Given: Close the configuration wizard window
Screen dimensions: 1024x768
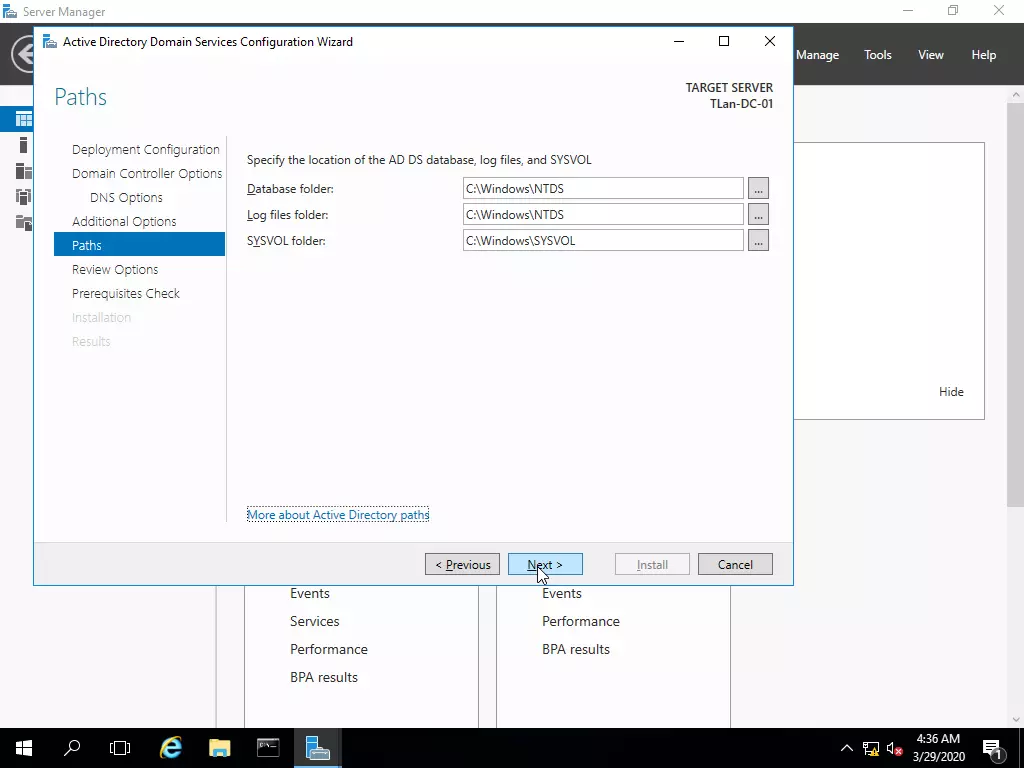Looking at the screenshot, I should (x=770, y=41).
